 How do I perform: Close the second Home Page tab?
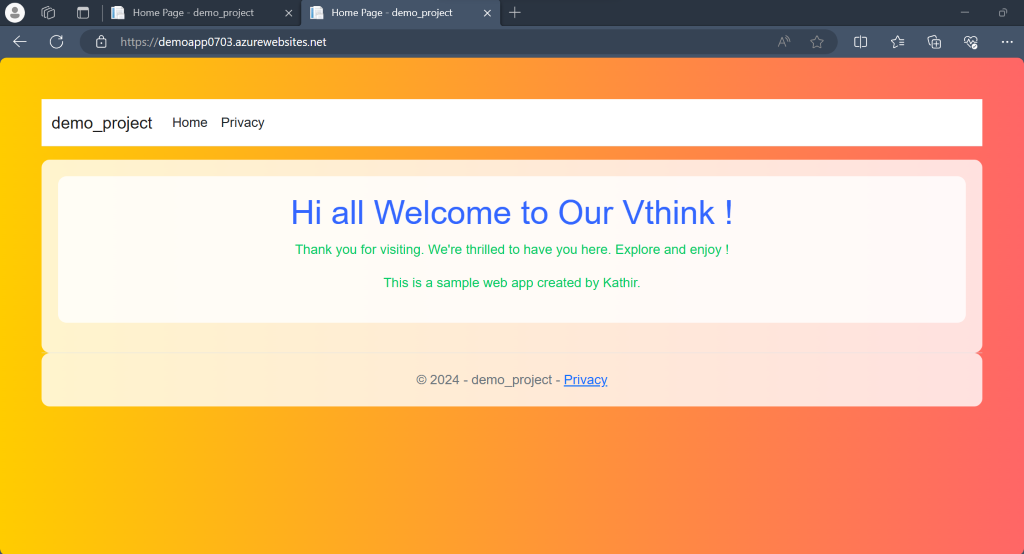487,13
